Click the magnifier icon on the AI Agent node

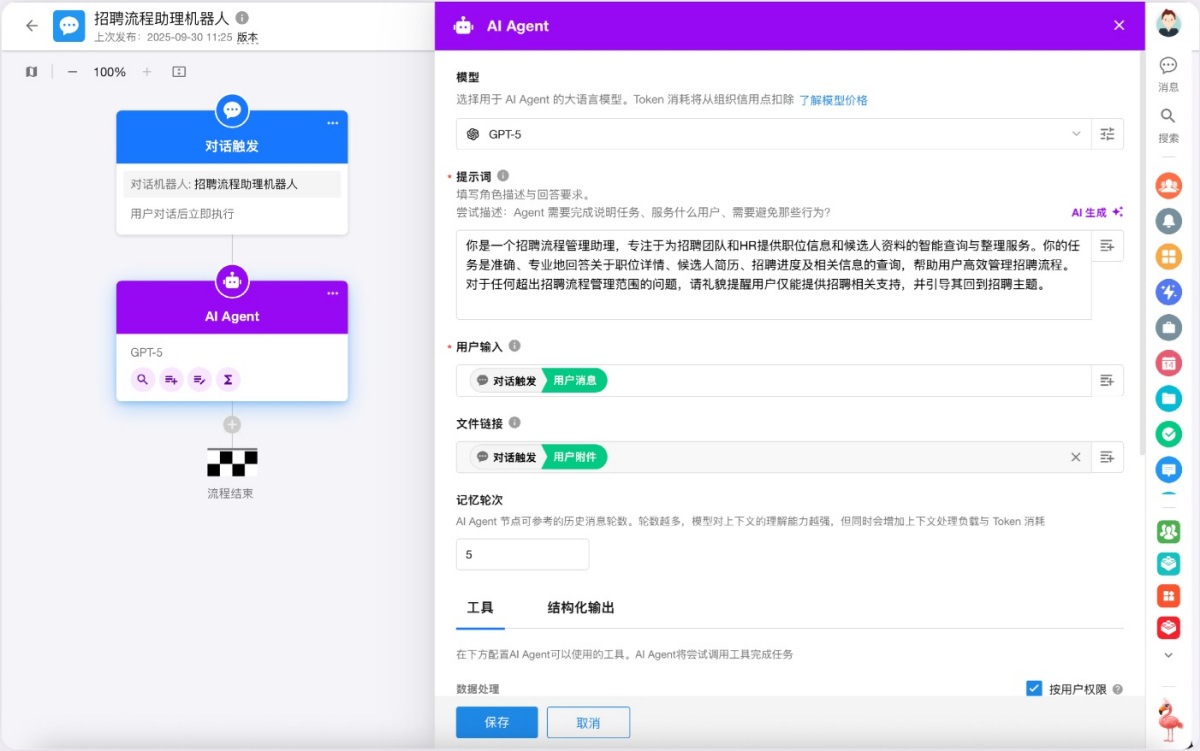(x=143, y=379)
